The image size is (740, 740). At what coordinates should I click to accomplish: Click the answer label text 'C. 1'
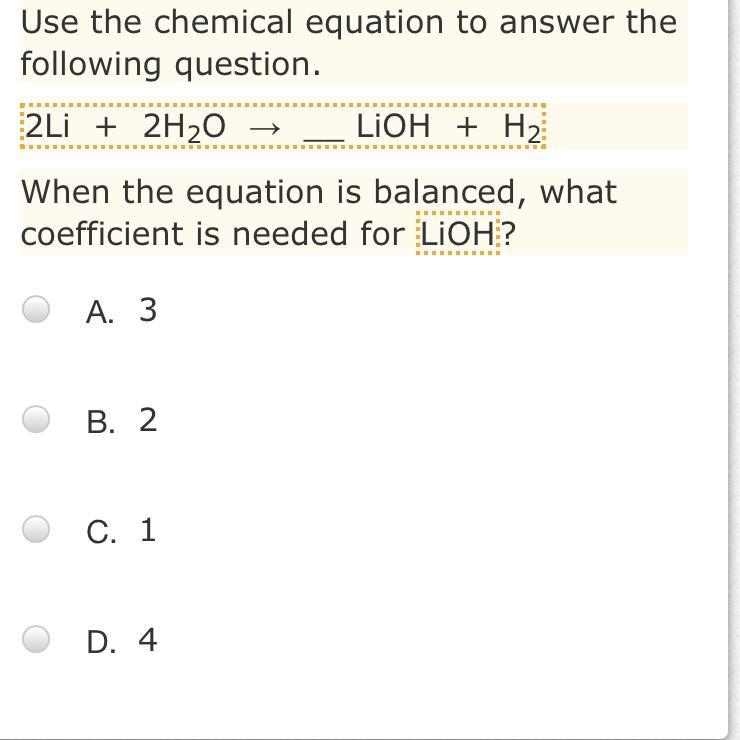click(x=121, y=530)
